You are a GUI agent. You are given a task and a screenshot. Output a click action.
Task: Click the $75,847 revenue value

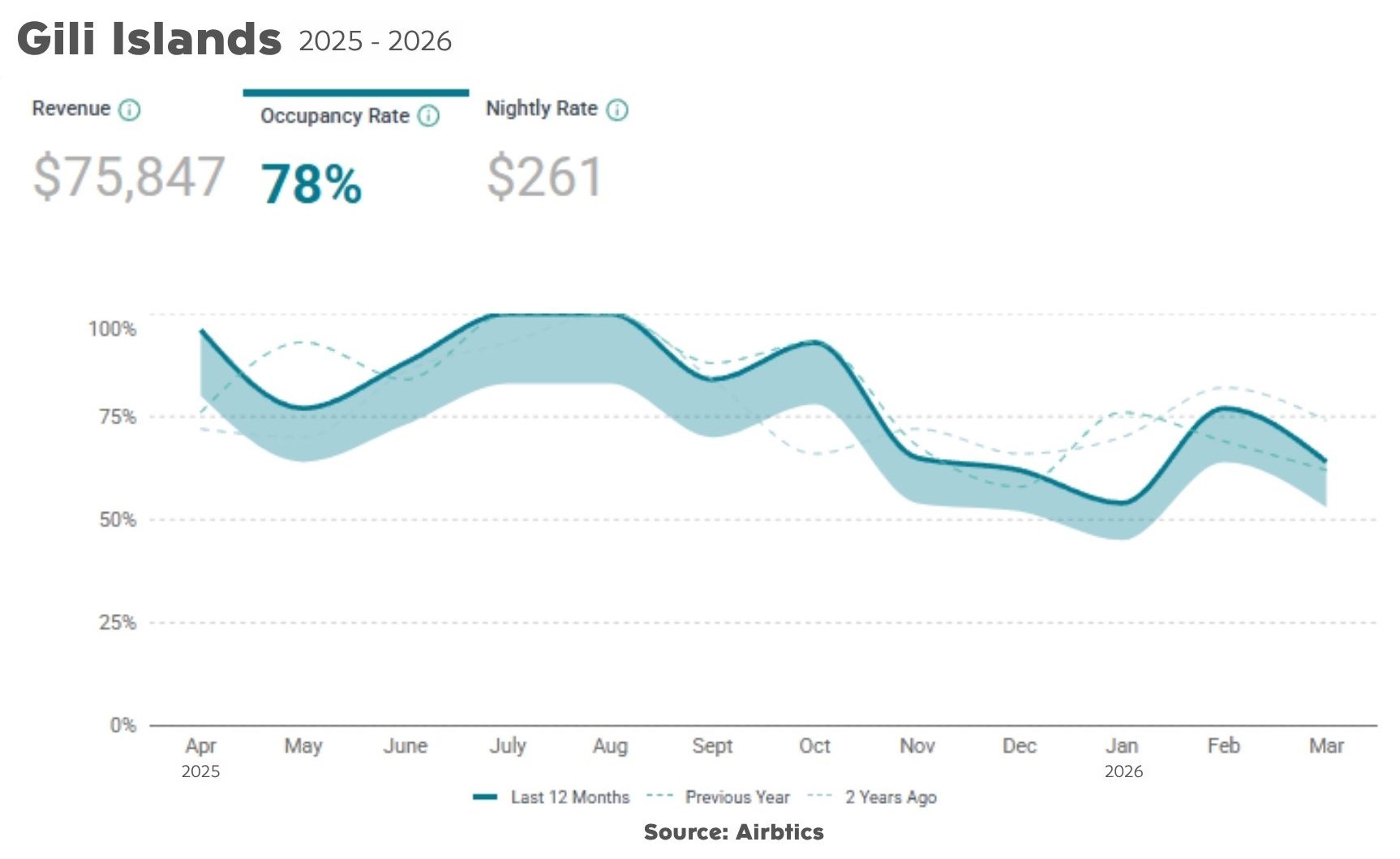(128, 176)
